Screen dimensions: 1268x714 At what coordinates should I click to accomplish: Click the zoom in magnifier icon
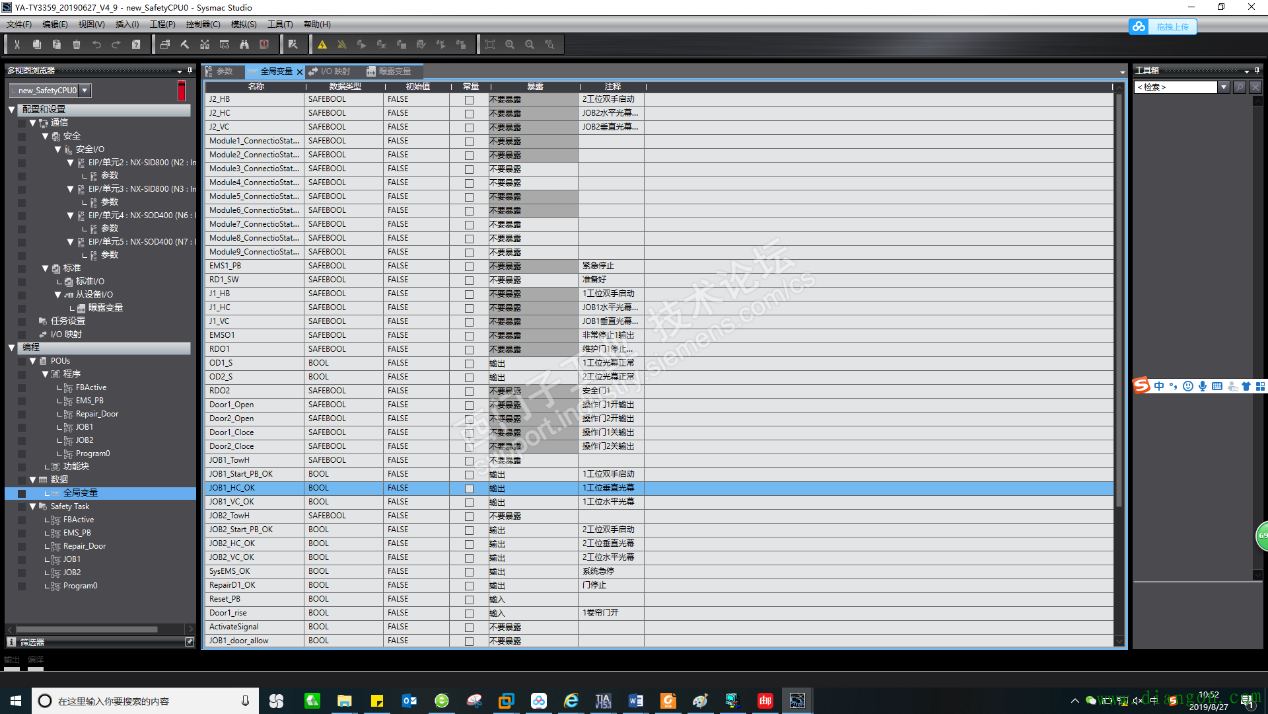(x=510, y=44)
